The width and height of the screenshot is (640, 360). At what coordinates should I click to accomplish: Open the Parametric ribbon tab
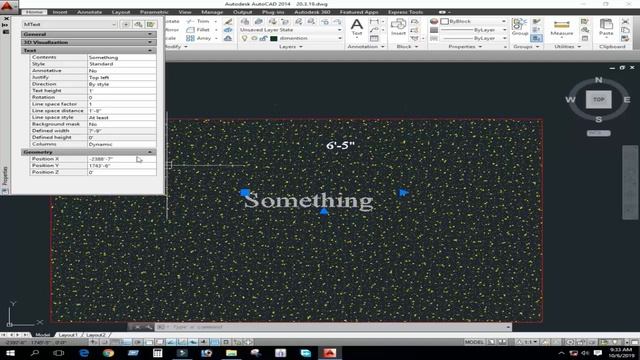point(154,12)
